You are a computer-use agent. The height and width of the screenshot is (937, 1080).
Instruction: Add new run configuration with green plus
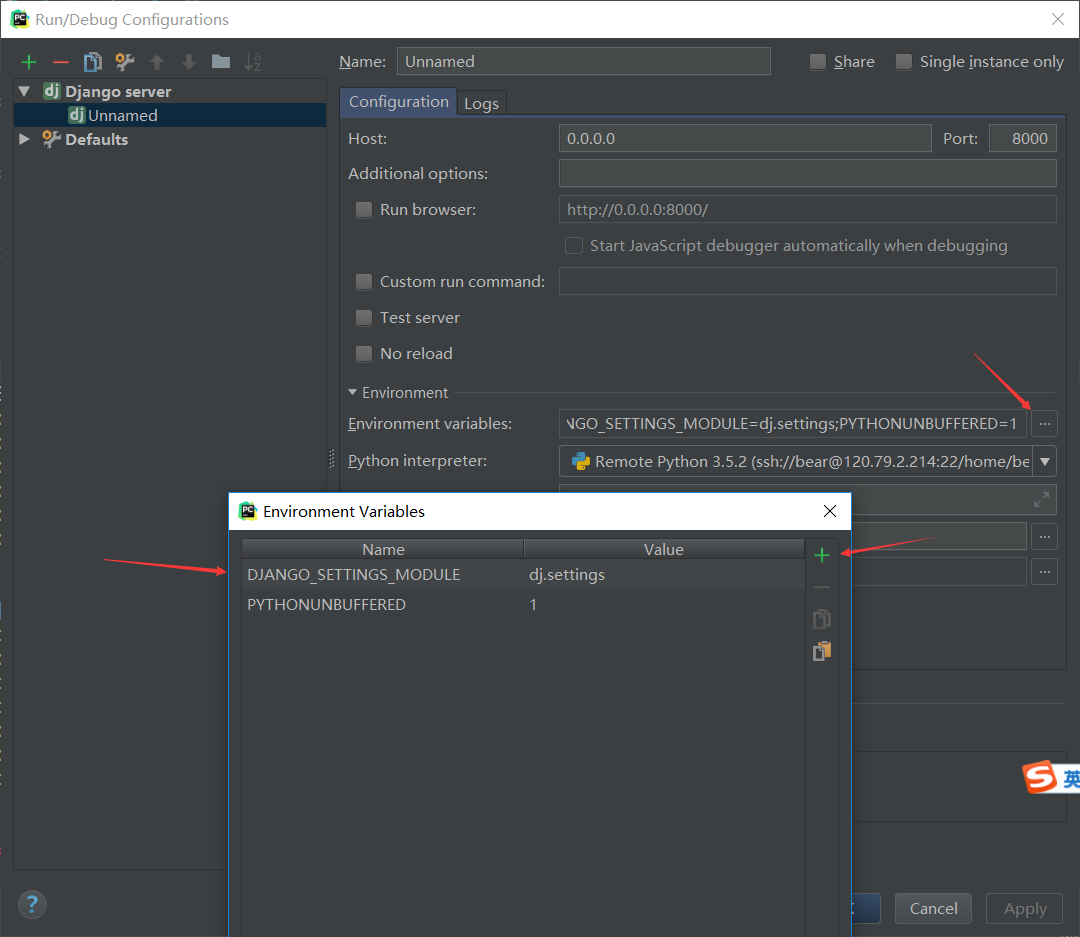coord(29,62)
